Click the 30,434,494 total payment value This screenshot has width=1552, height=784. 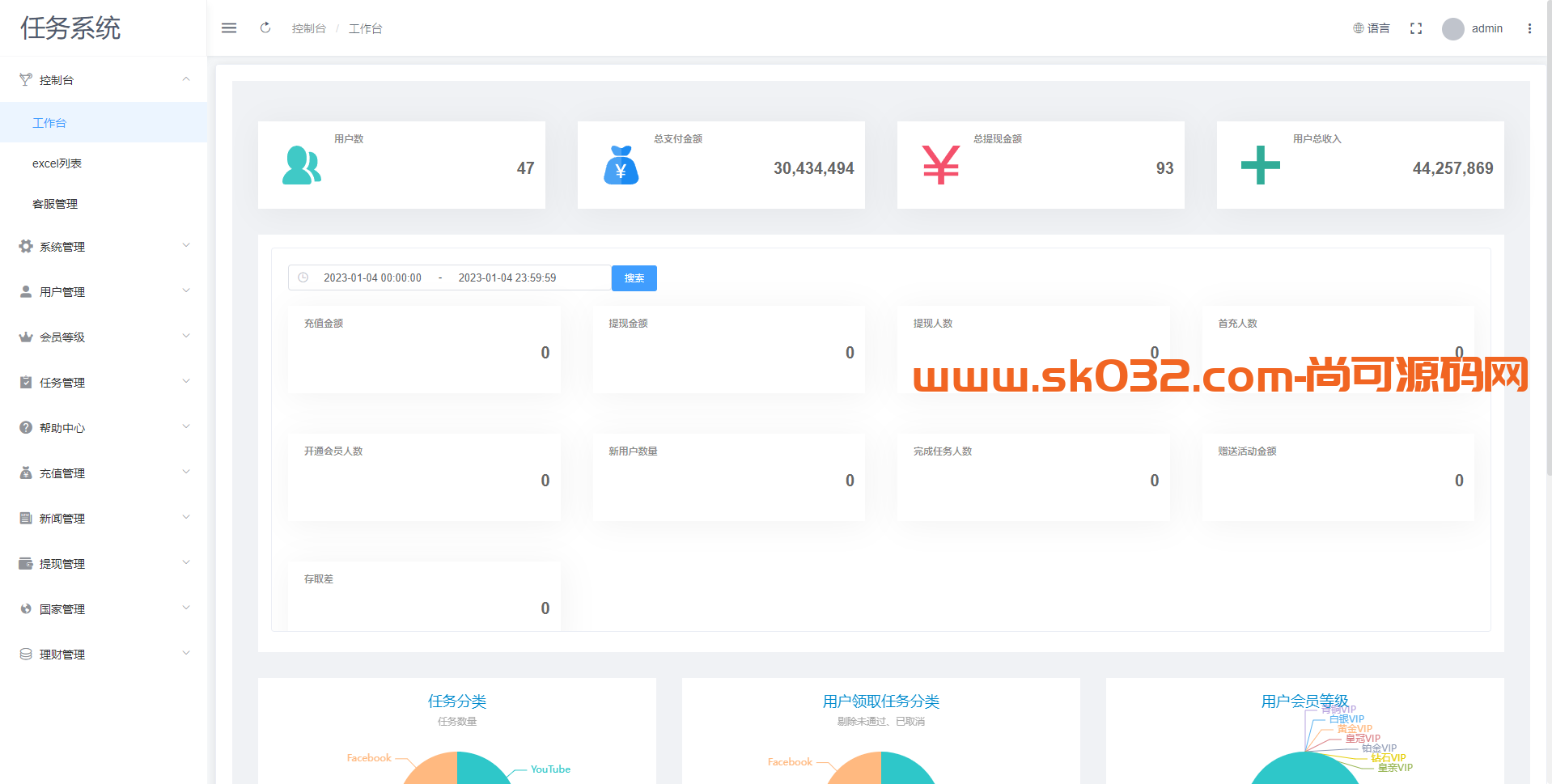(814, 168)
